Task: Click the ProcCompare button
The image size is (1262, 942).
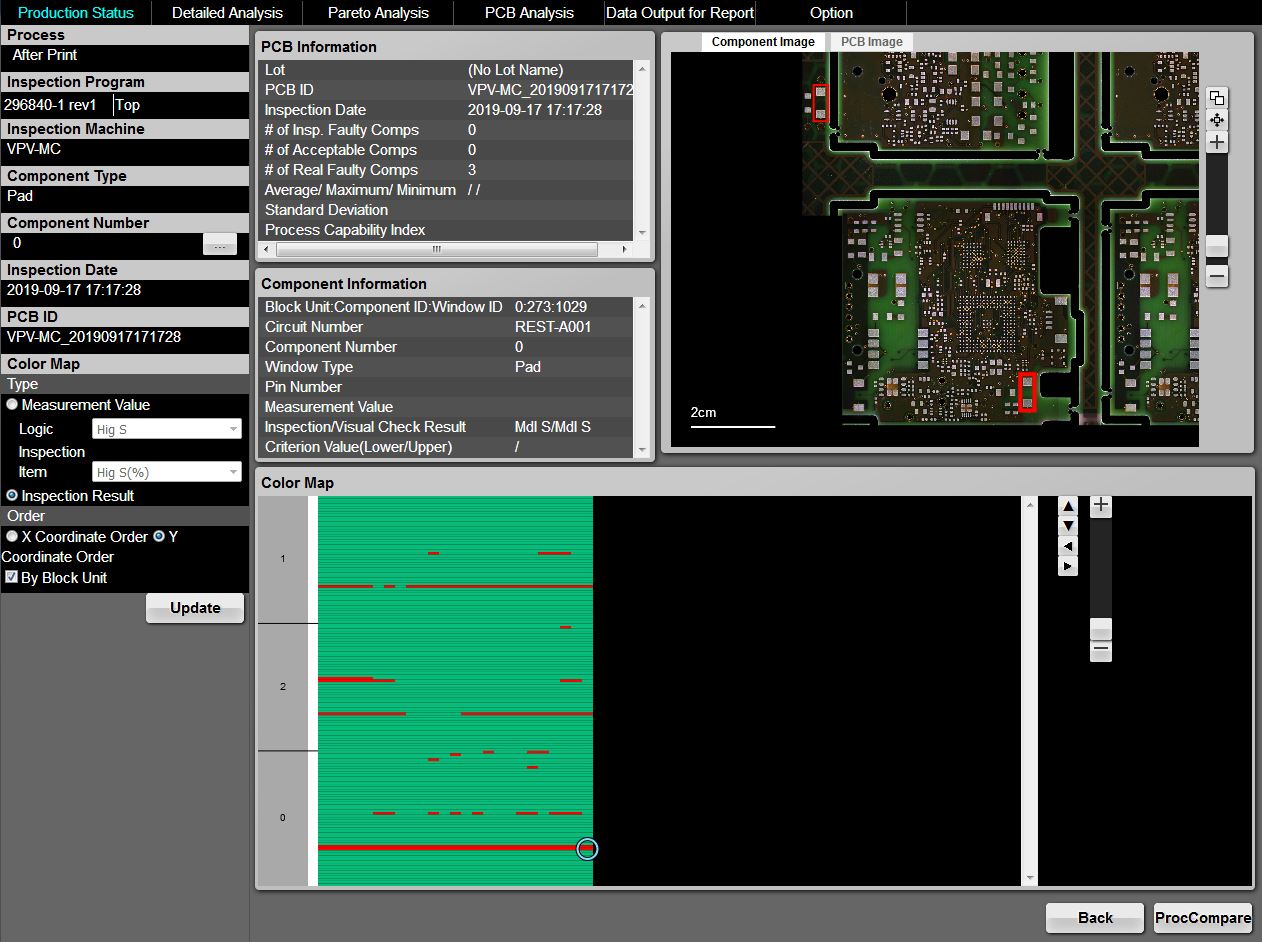Action: [1202, 917]
